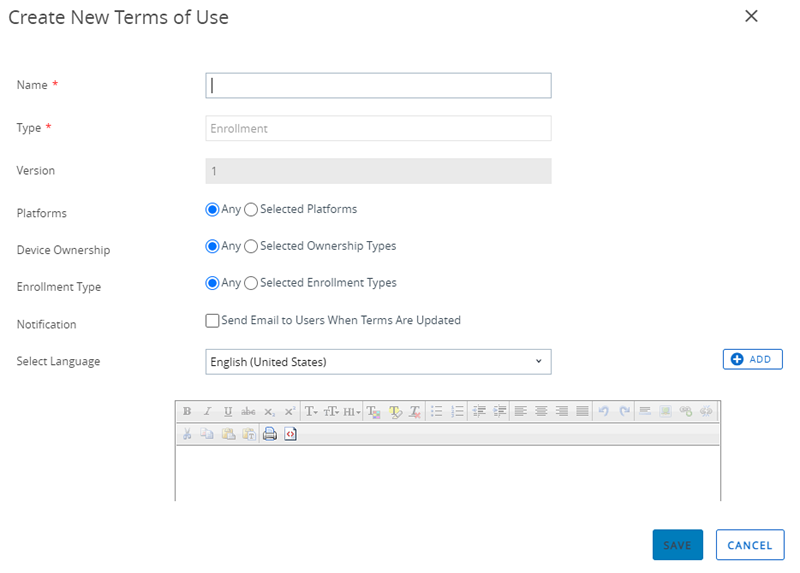
Task: Open the font family dropdown in the toolbar
Action: point(311,411)
